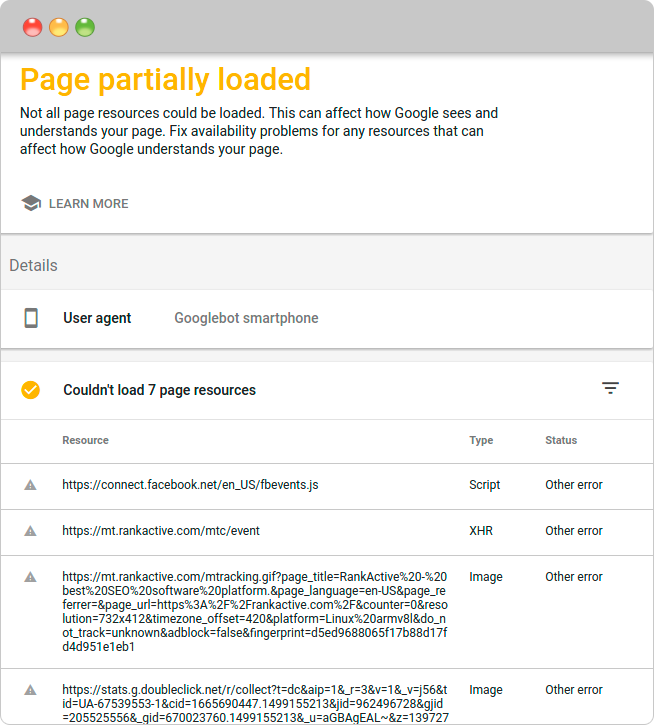The width and height of the screenshot is (654, 725).
Task: Select the stats.g.doubleclick.net resource URL
Action: 255,703
